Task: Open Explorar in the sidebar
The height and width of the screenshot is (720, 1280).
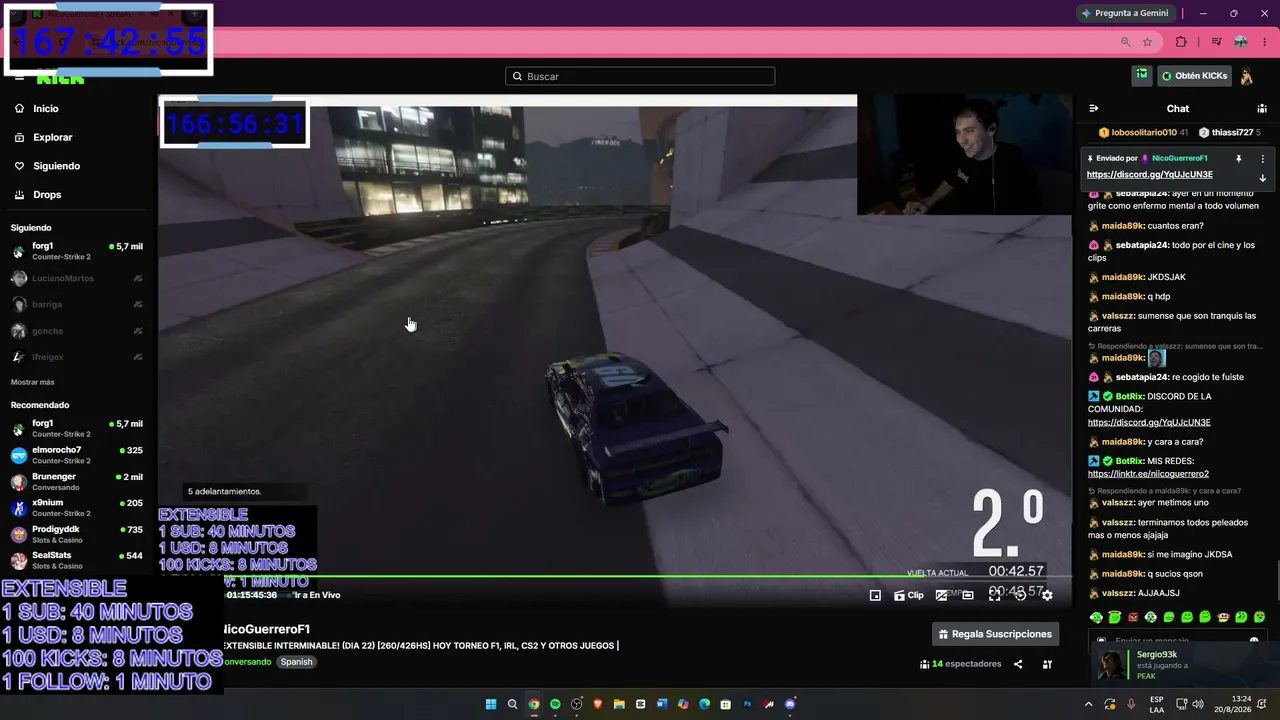Action: pyautogui.click(x=52, y=137)
